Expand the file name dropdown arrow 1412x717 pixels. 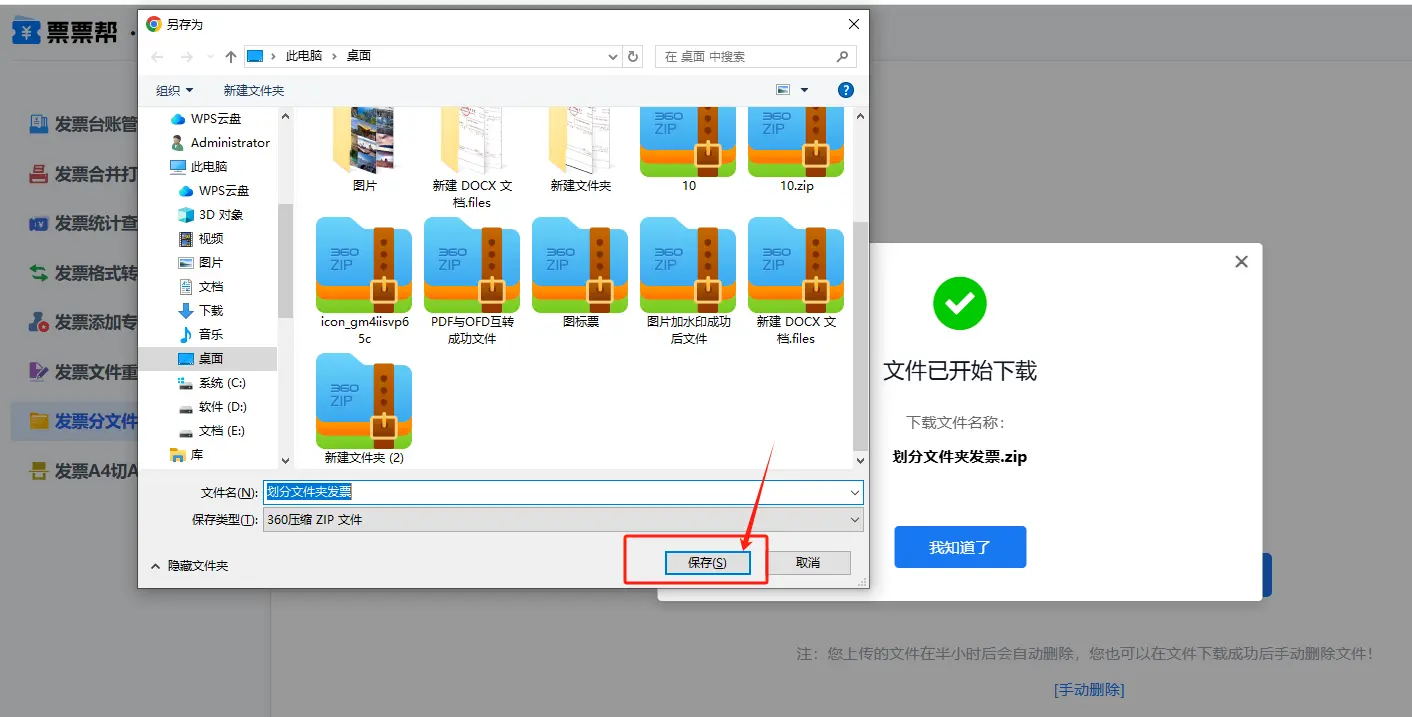(854, 492)
